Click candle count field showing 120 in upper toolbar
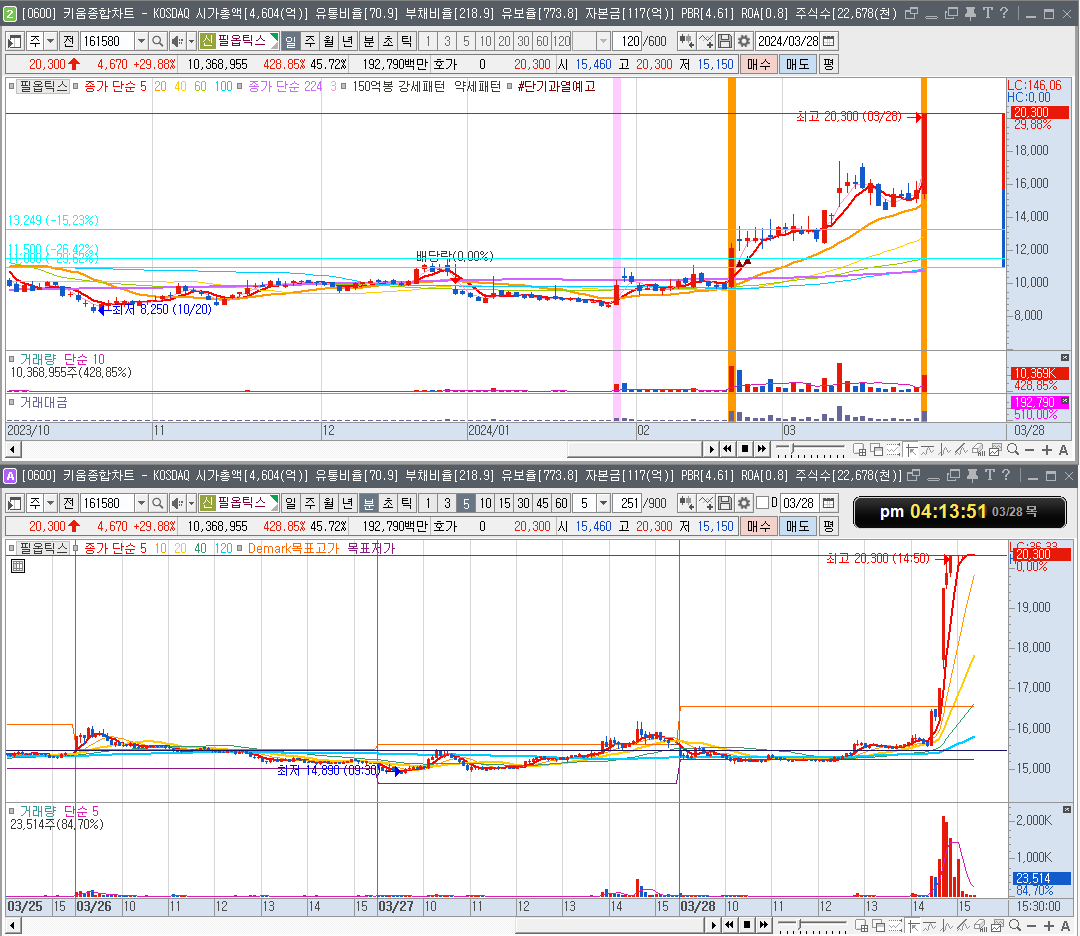The width and height of the screenshot is (1080, 936). tap(629, 41)
